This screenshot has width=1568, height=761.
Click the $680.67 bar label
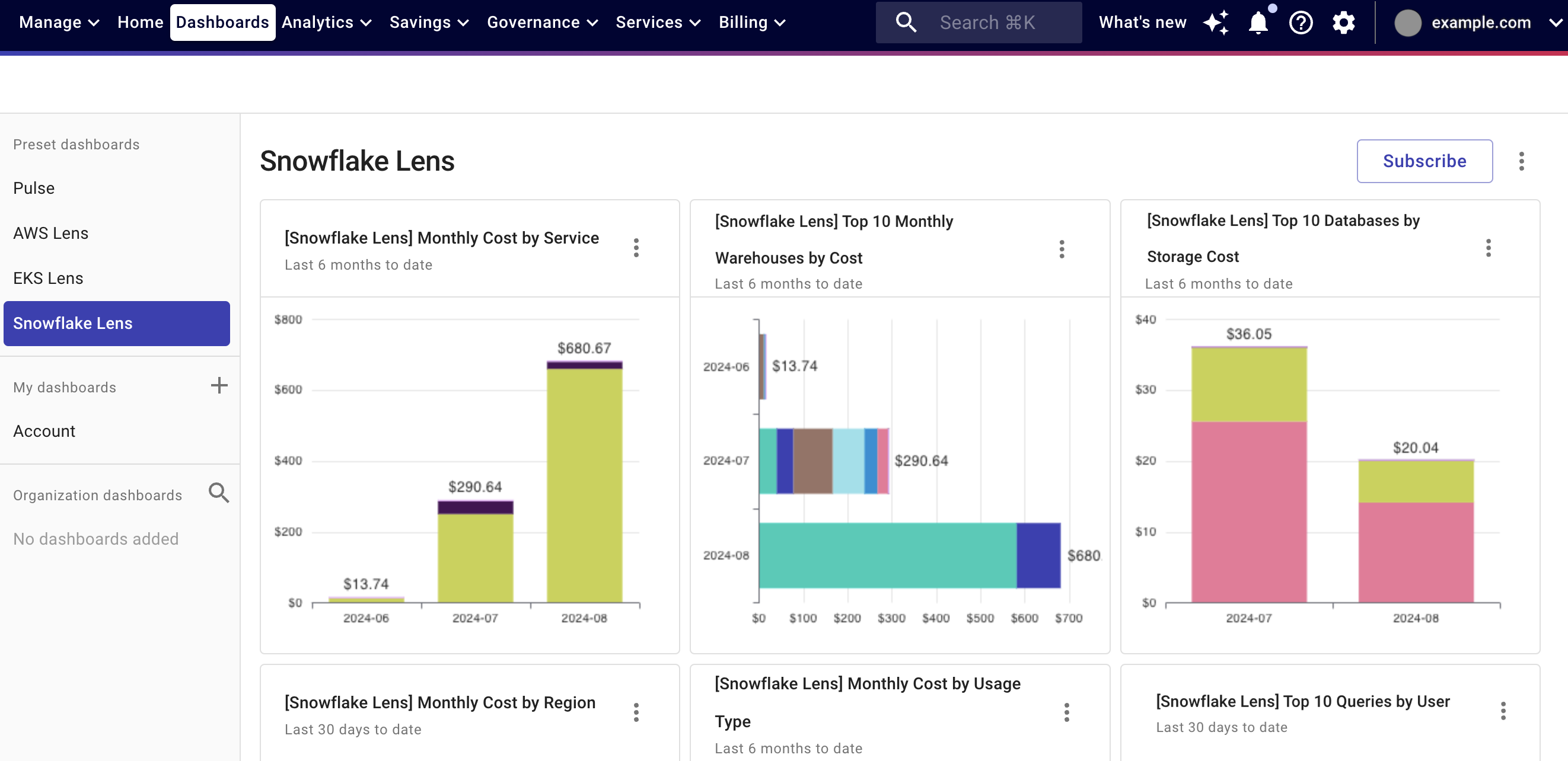point(584,348)
